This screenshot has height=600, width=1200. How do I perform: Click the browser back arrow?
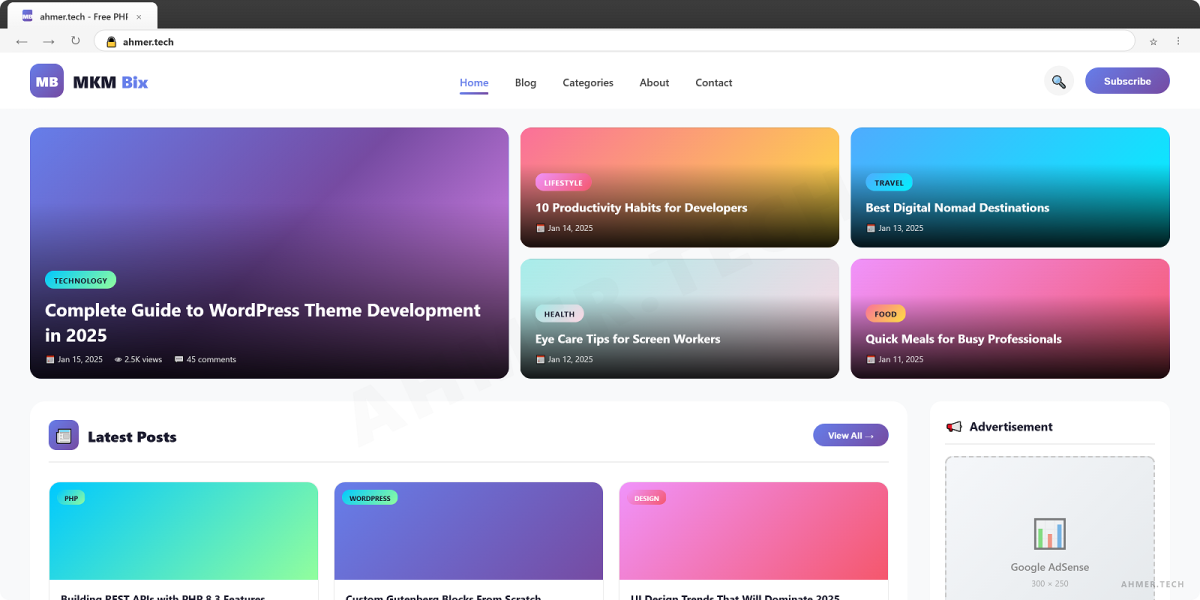[x=22, y=41]
